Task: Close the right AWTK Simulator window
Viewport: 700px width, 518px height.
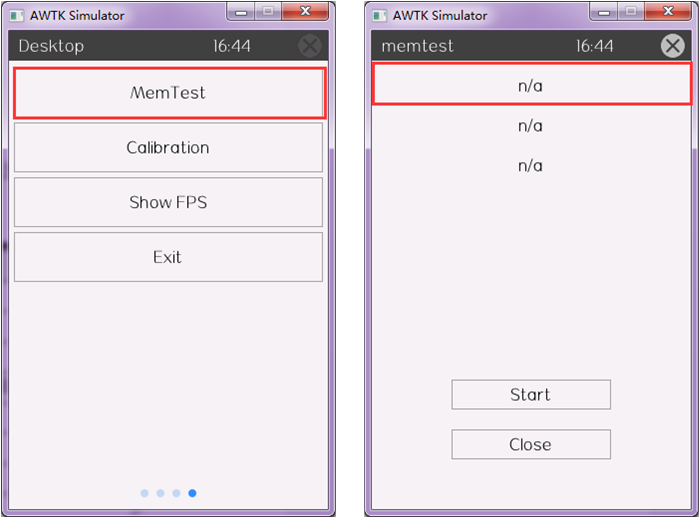Action: 668,12
